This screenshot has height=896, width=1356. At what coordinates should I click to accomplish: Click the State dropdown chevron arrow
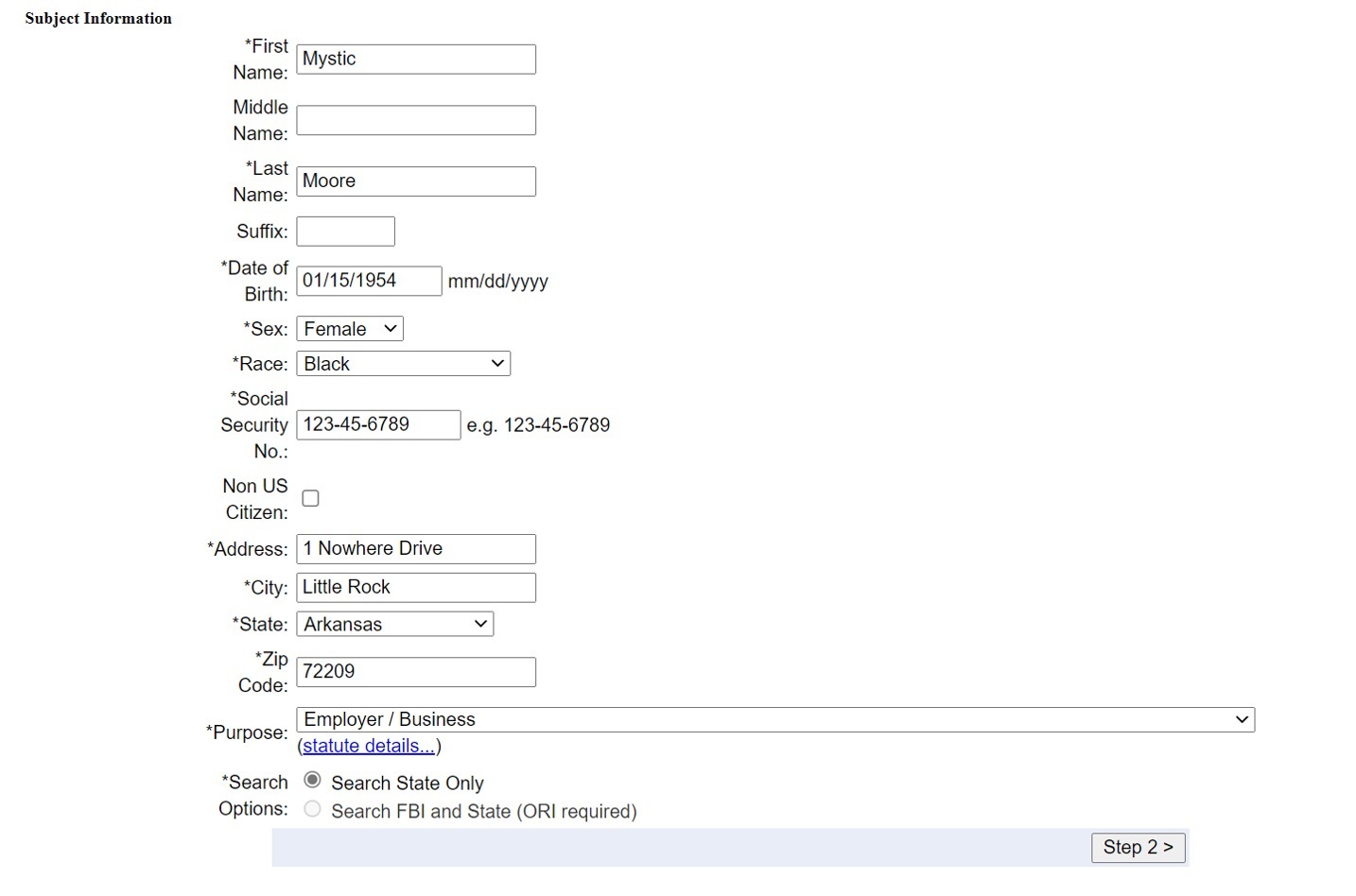pos(480,625)
